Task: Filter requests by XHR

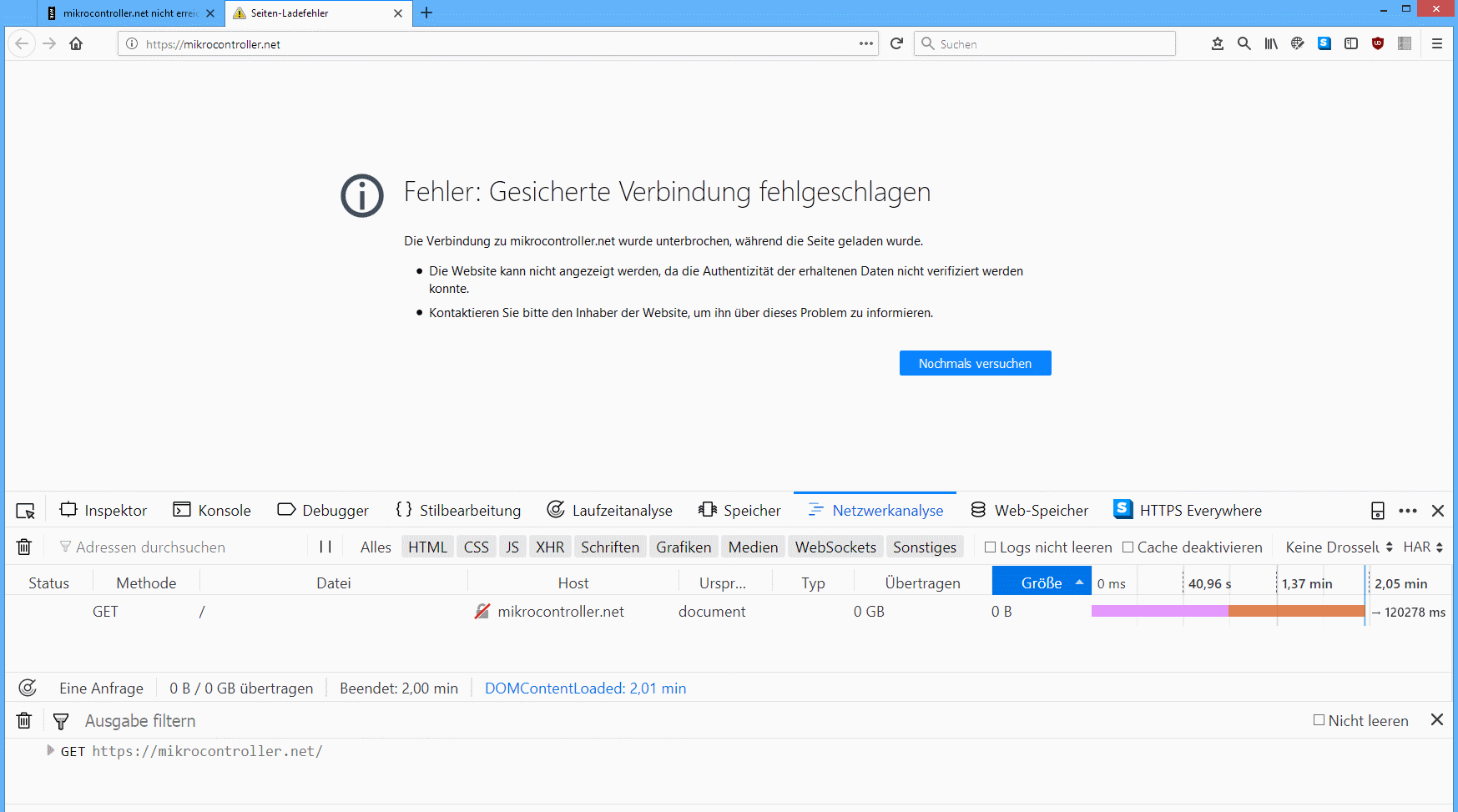Action: click(550, 547)
